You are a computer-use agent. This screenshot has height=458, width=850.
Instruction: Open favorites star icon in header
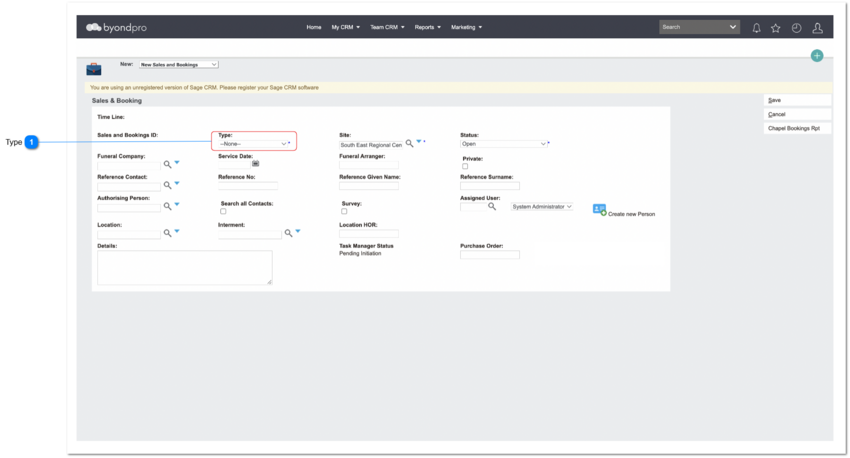tap(776, 28)
